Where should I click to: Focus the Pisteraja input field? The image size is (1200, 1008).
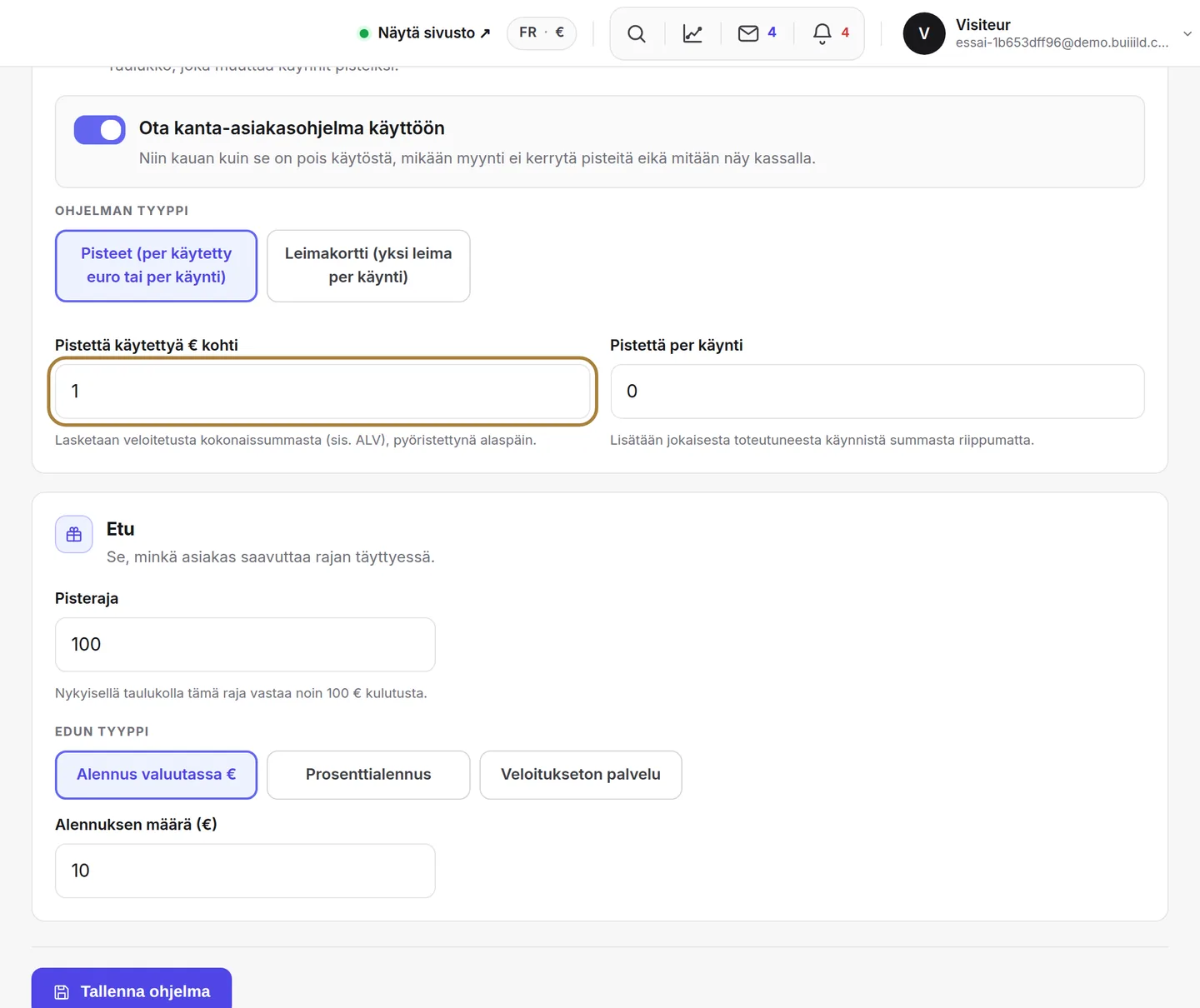tap(245, 645)
